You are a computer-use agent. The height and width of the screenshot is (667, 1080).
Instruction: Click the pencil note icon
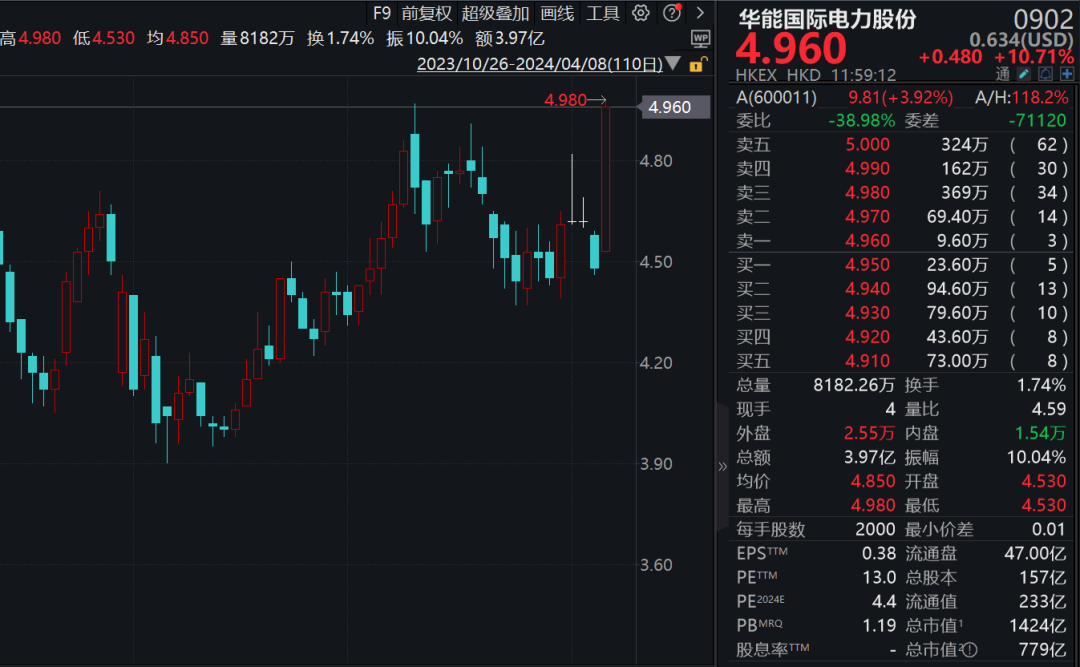click(1024, 74)
